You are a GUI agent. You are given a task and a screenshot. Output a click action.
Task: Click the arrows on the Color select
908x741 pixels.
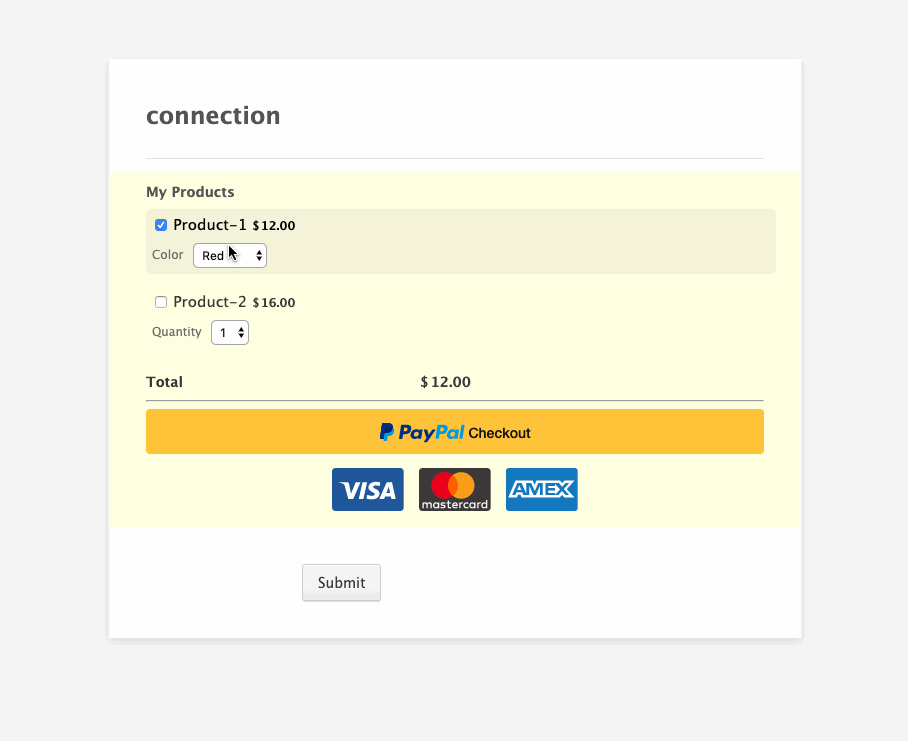(x=259, y=256)
